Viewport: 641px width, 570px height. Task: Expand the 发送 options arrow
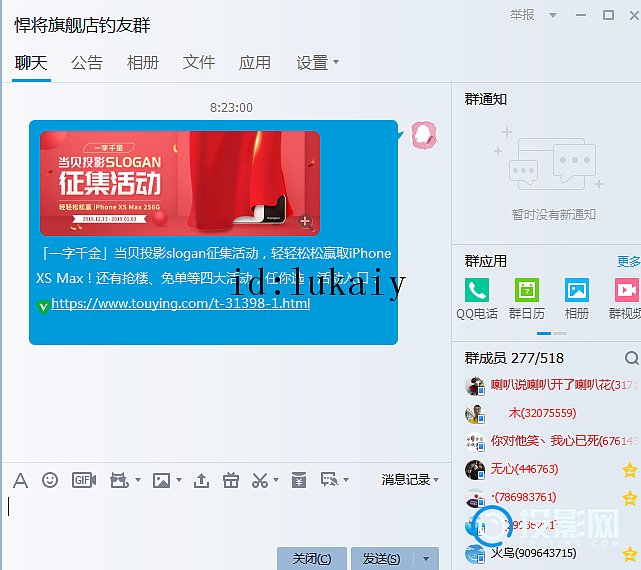click(x=426, y=559)
